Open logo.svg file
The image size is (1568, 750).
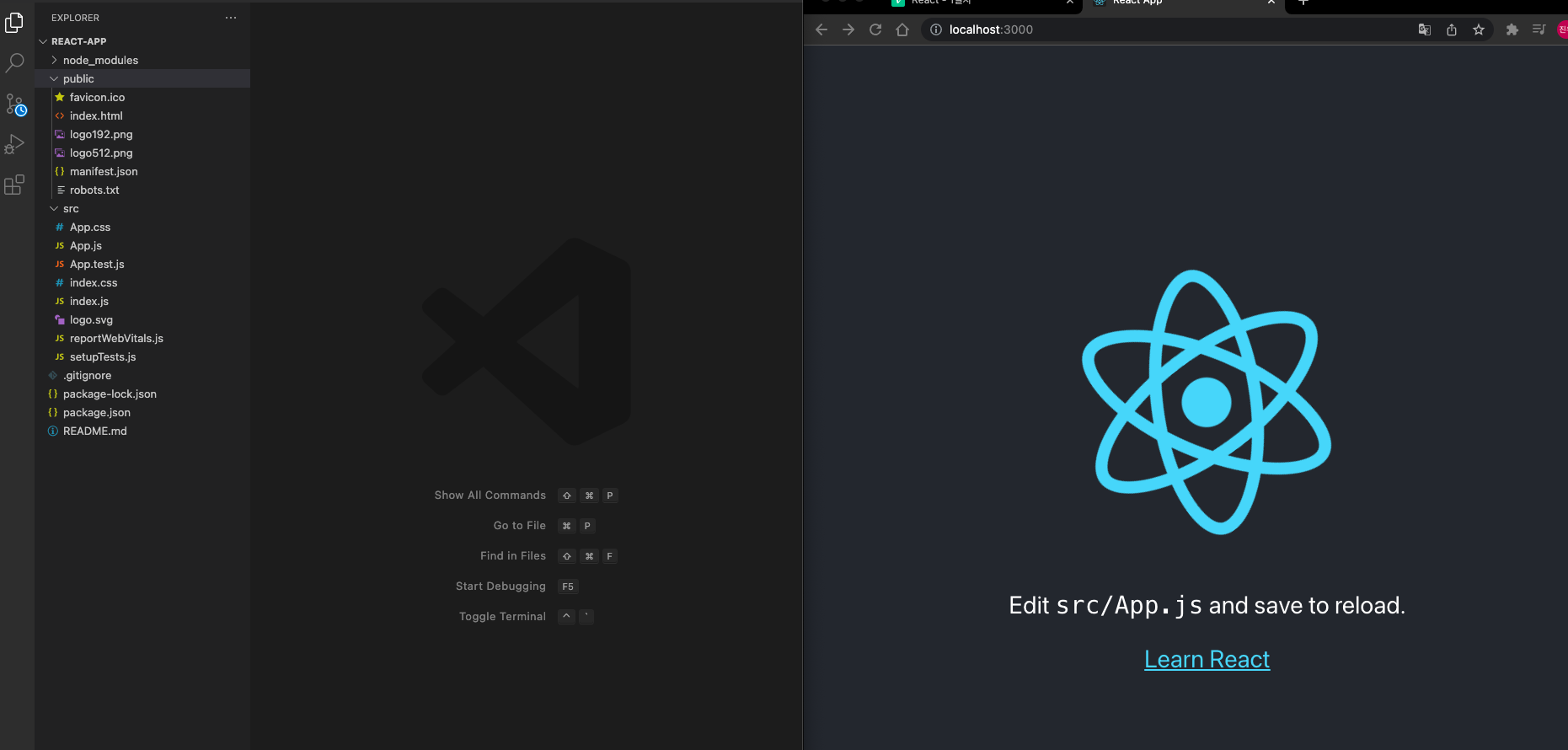click(142, 319)
